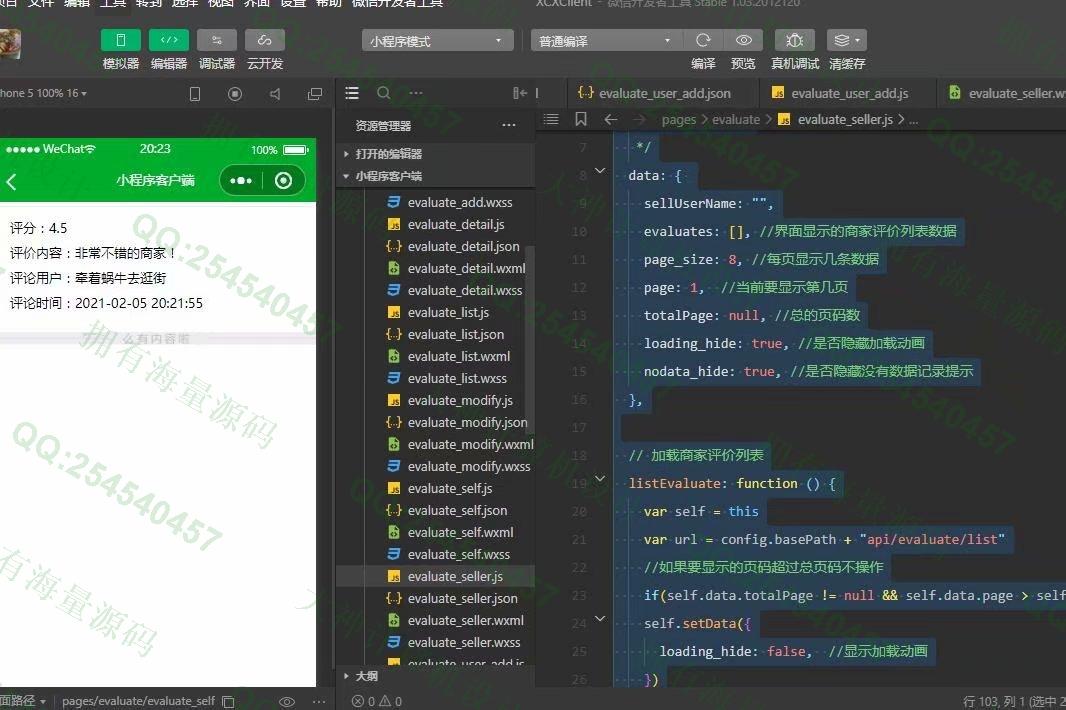Fold the setData block at line 24
Viewport: 1066px width, 710px height.
(x=600, y=619)
